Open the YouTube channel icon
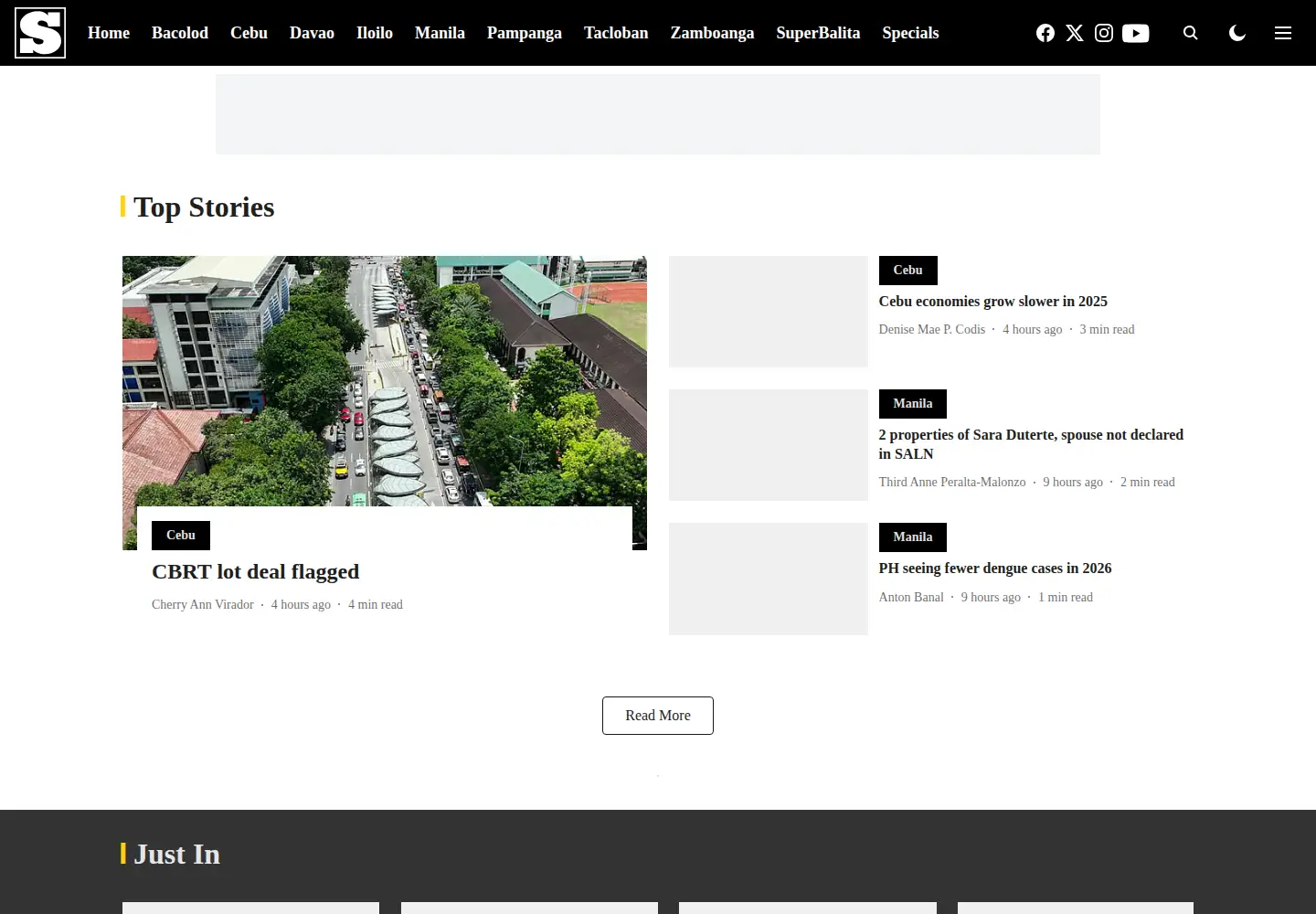 pos(1135,33)
